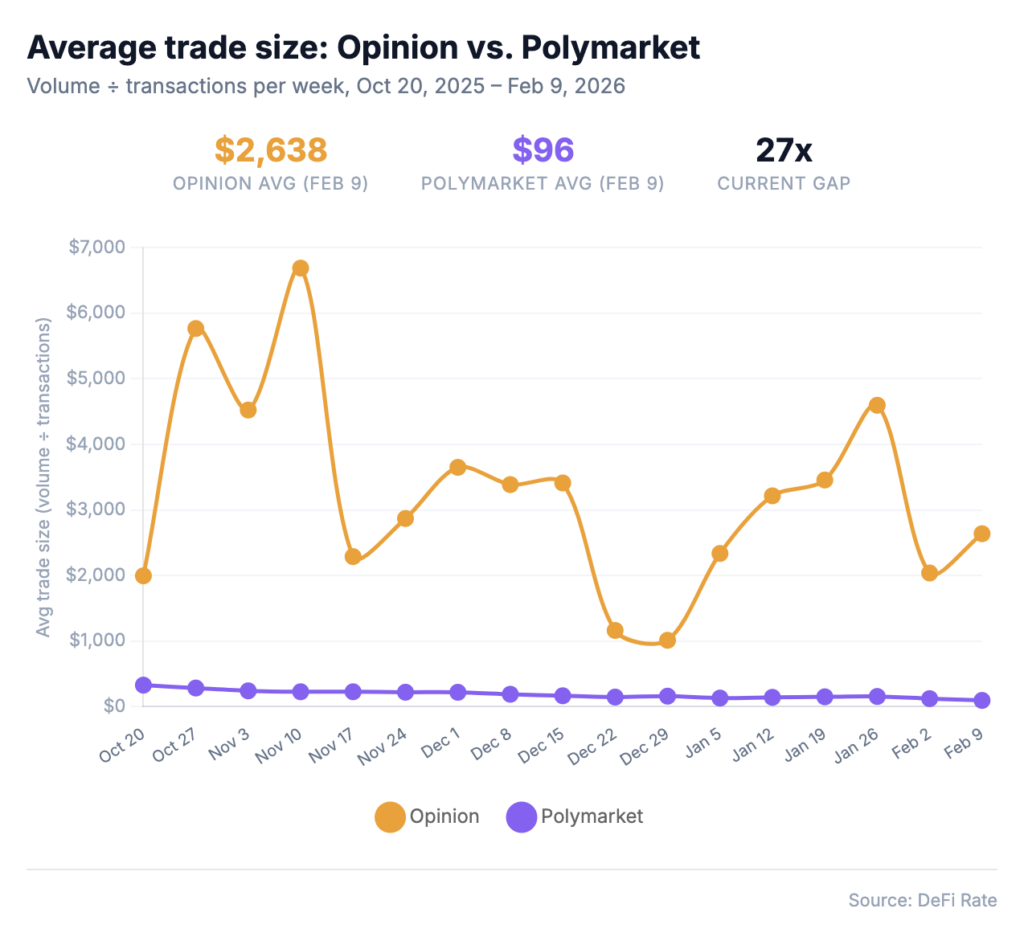
Task: Click the 27x current gap value
Action: [783, 151]
